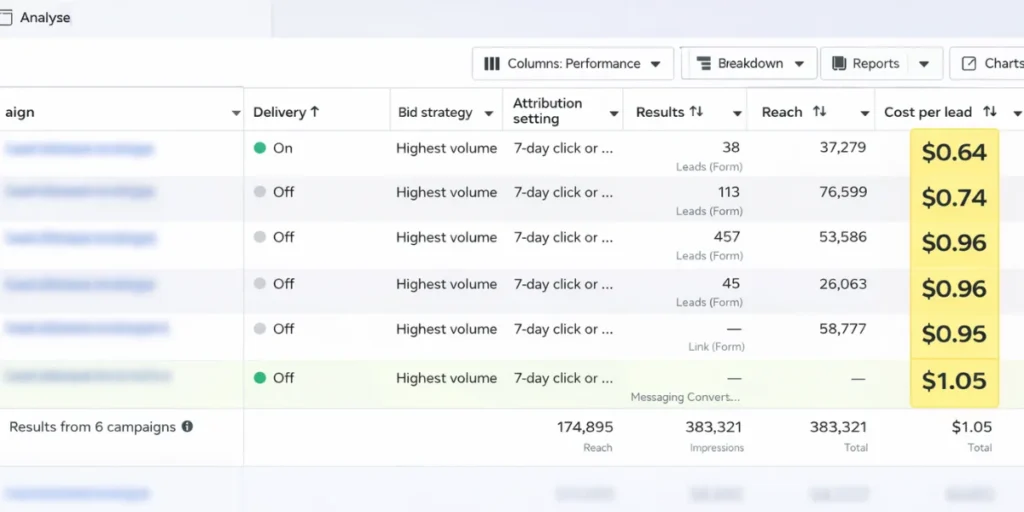Image resolution: width=1024 pixels, height=512 pixels.
Task: Click the Breakdown icon
Action: coord(703,63)
